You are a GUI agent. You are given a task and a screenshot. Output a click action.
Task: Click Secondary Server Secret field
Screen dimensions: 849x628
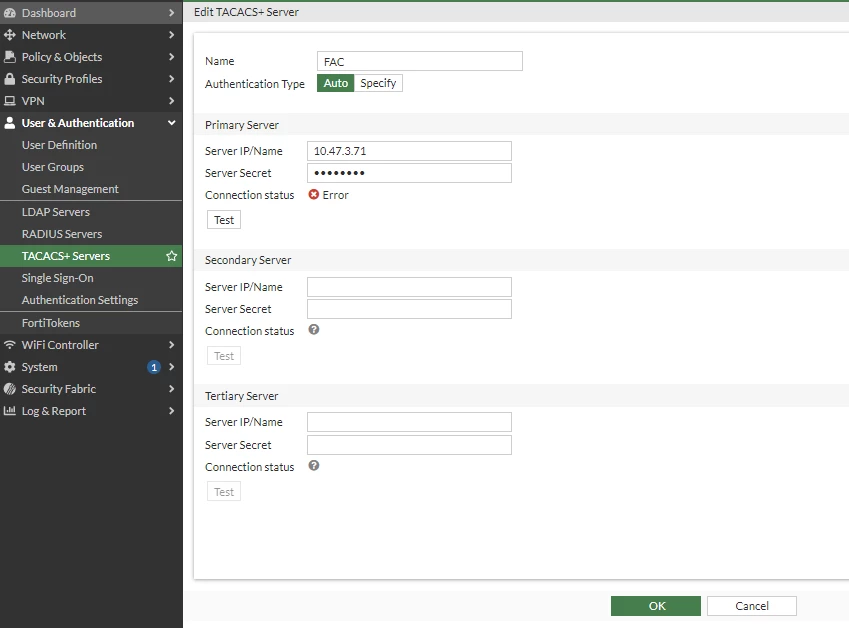(409, 309)
